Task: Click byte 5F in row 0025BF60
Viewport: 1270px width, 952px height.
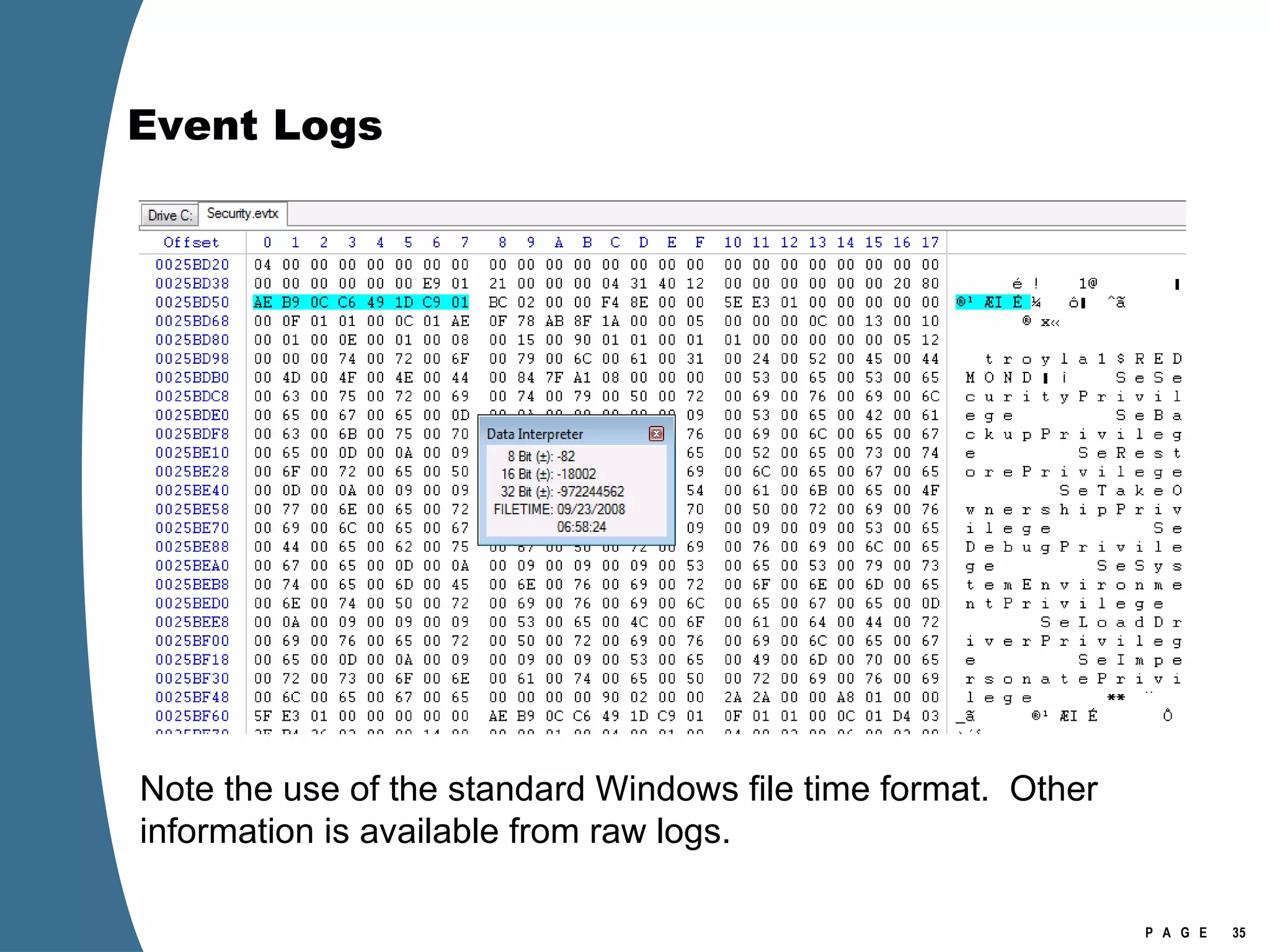Action: tap(263, 716)
